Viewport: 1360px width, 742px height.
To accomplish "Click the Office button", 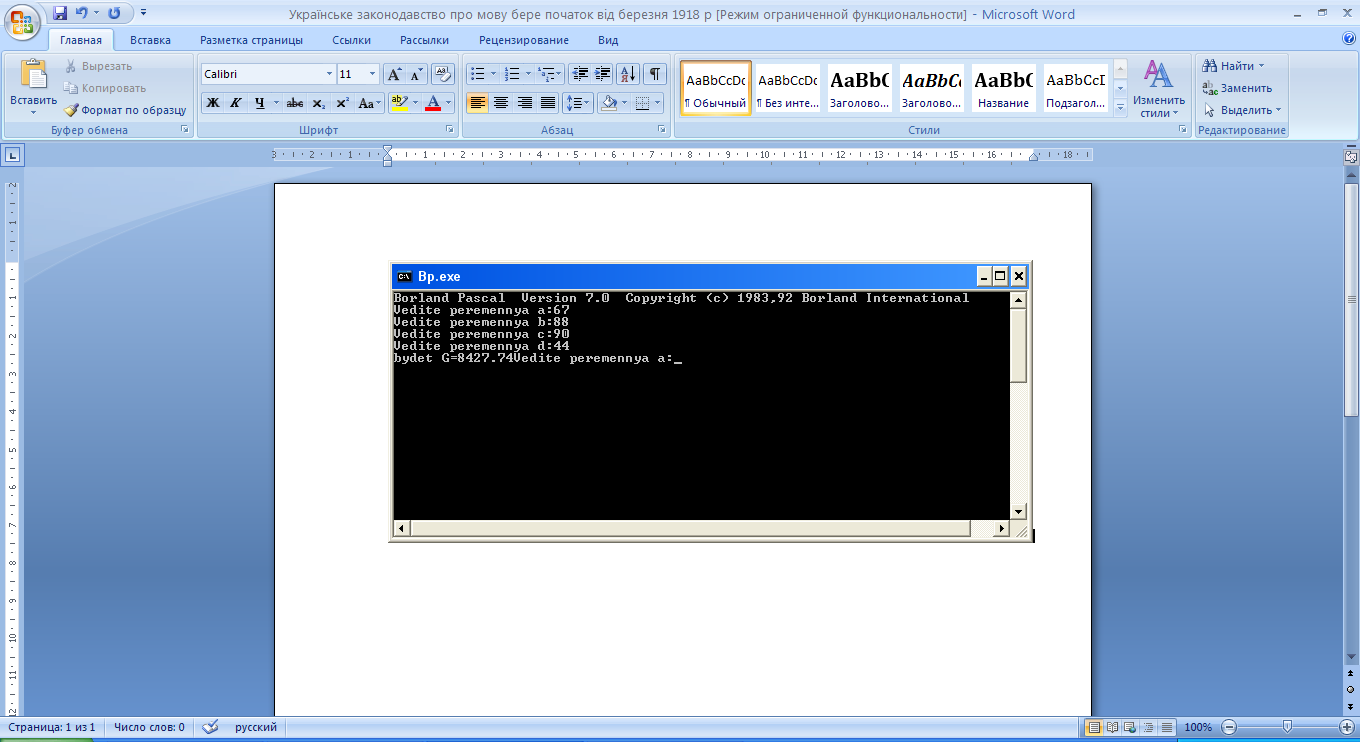I will point(22,21).
